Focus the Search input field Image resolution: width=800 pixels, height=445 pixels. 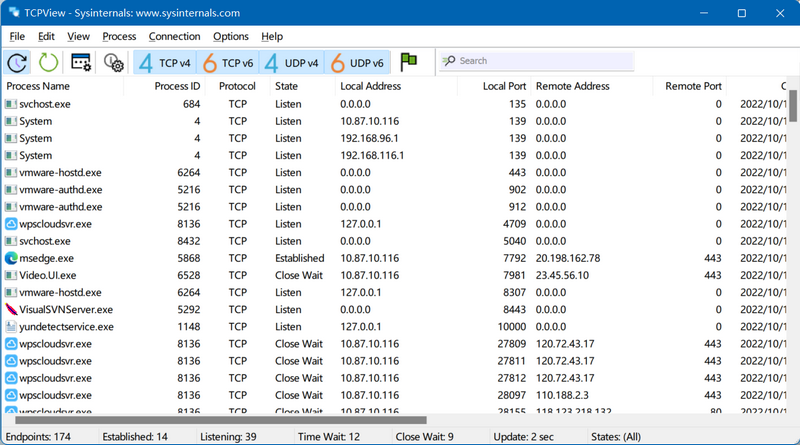pyautogui.click(x=537, y=61)
